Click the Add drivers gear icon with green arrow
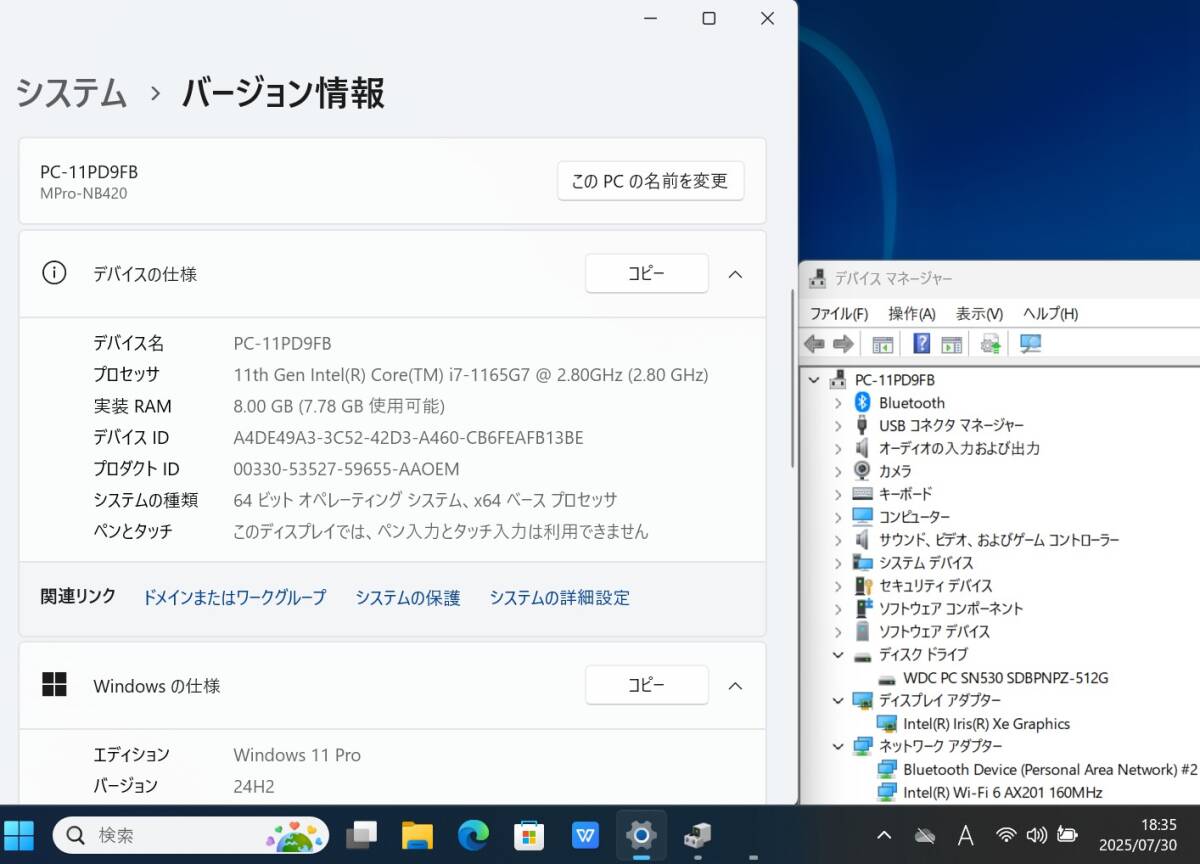This screenshot has width=1200, height=864. (x=990, y=344)
